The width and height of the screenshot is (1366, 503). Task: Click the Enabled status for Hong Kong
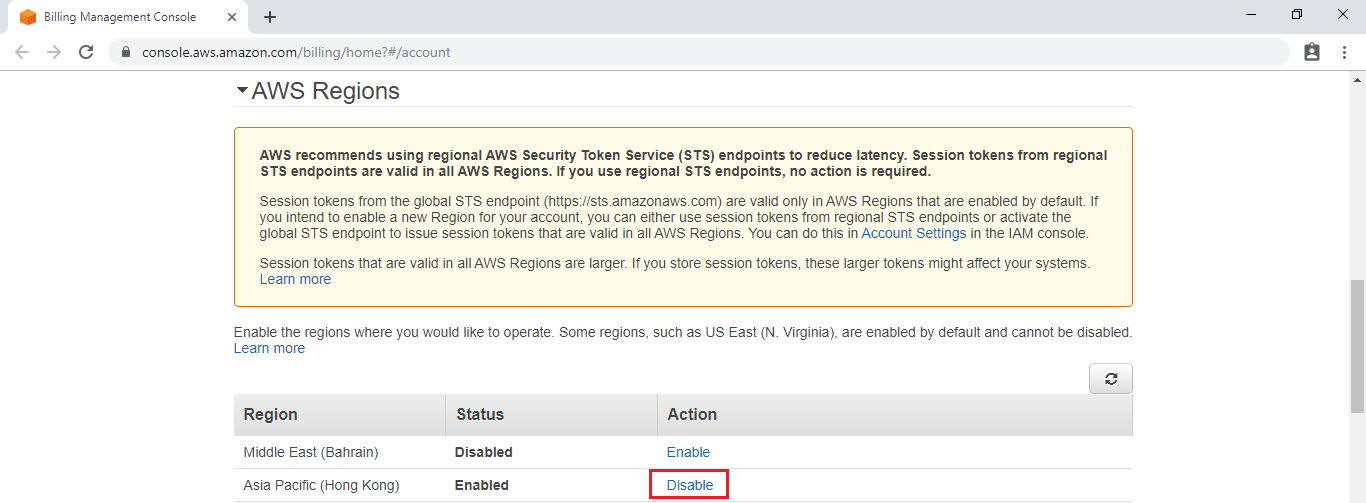click(x=482, y=485)
